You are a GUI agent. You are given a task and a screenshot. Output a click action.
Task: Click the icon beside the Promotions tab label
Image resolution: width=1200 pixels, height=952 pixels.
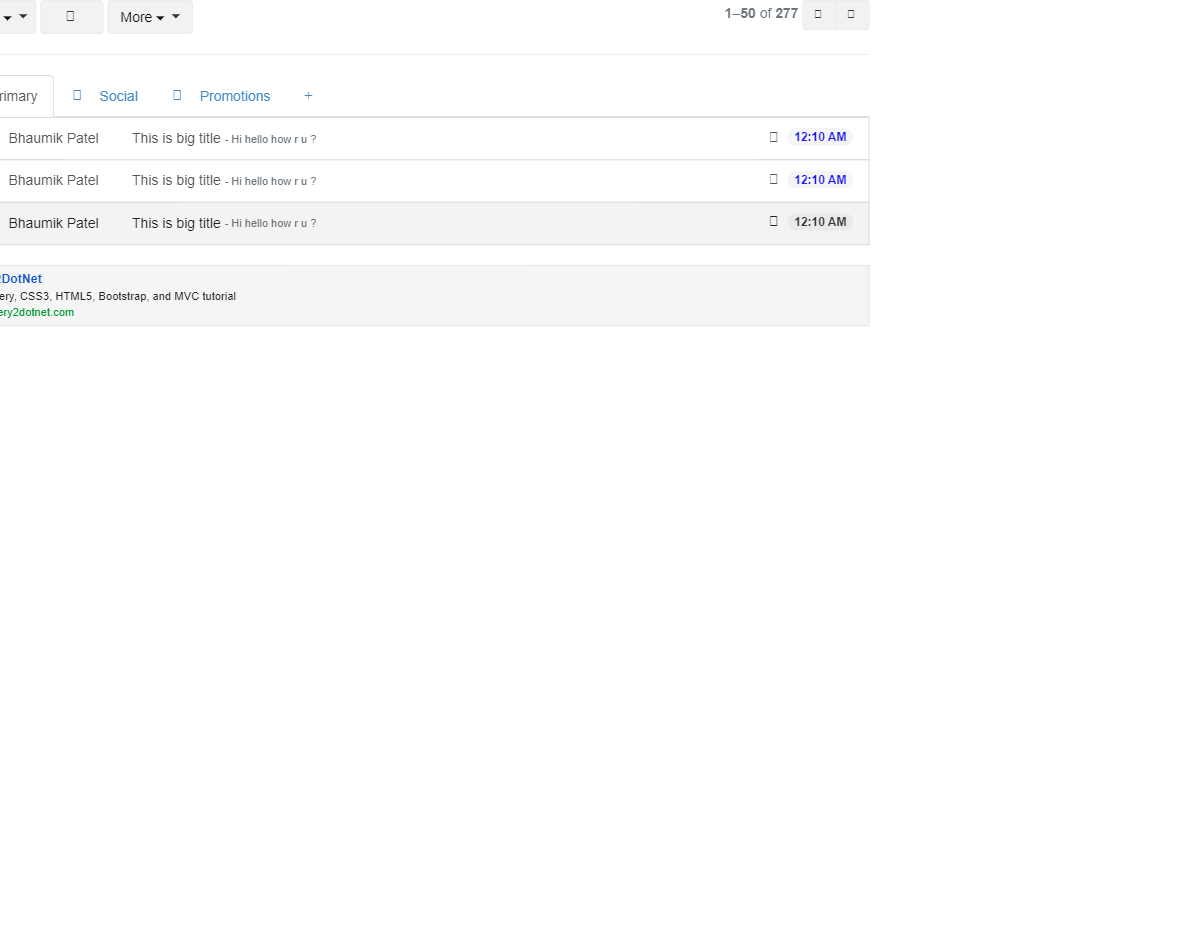point(177,95)
